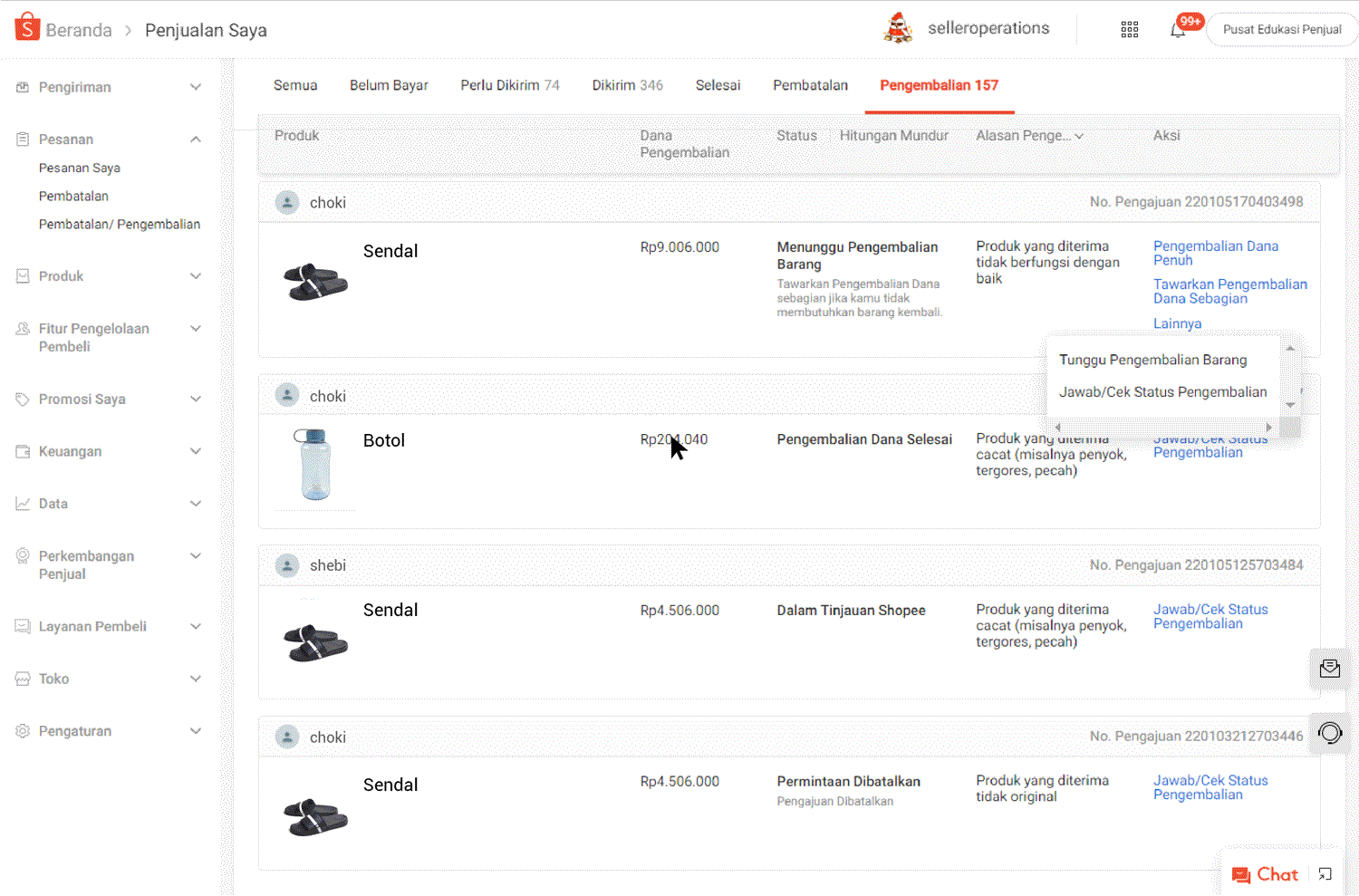
Task: Open the floating inbox icon on right edge
Action: coord(1330,669)
